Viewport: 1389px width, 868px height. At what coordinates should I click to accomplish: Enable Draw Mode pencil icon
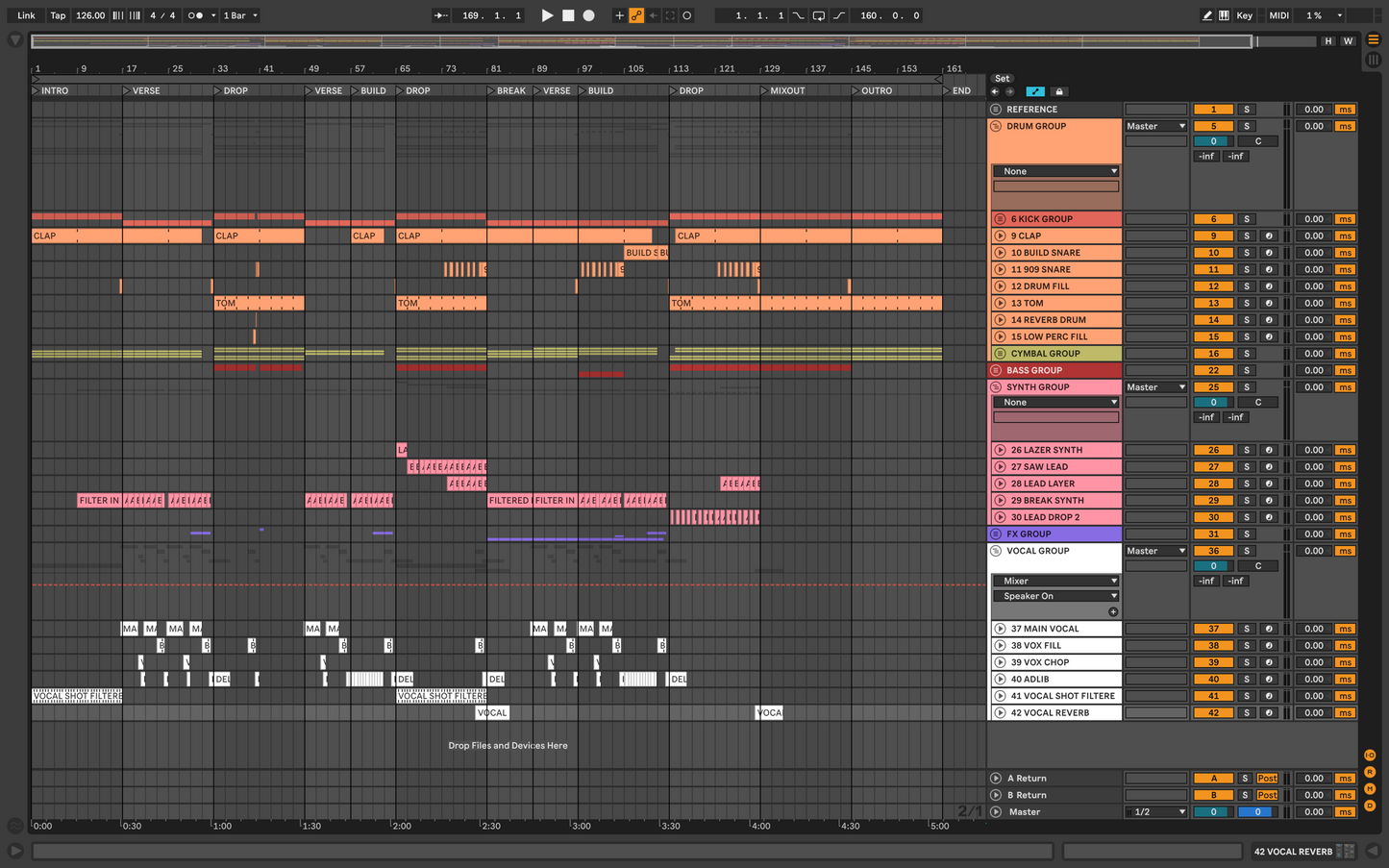[1206, 15]
